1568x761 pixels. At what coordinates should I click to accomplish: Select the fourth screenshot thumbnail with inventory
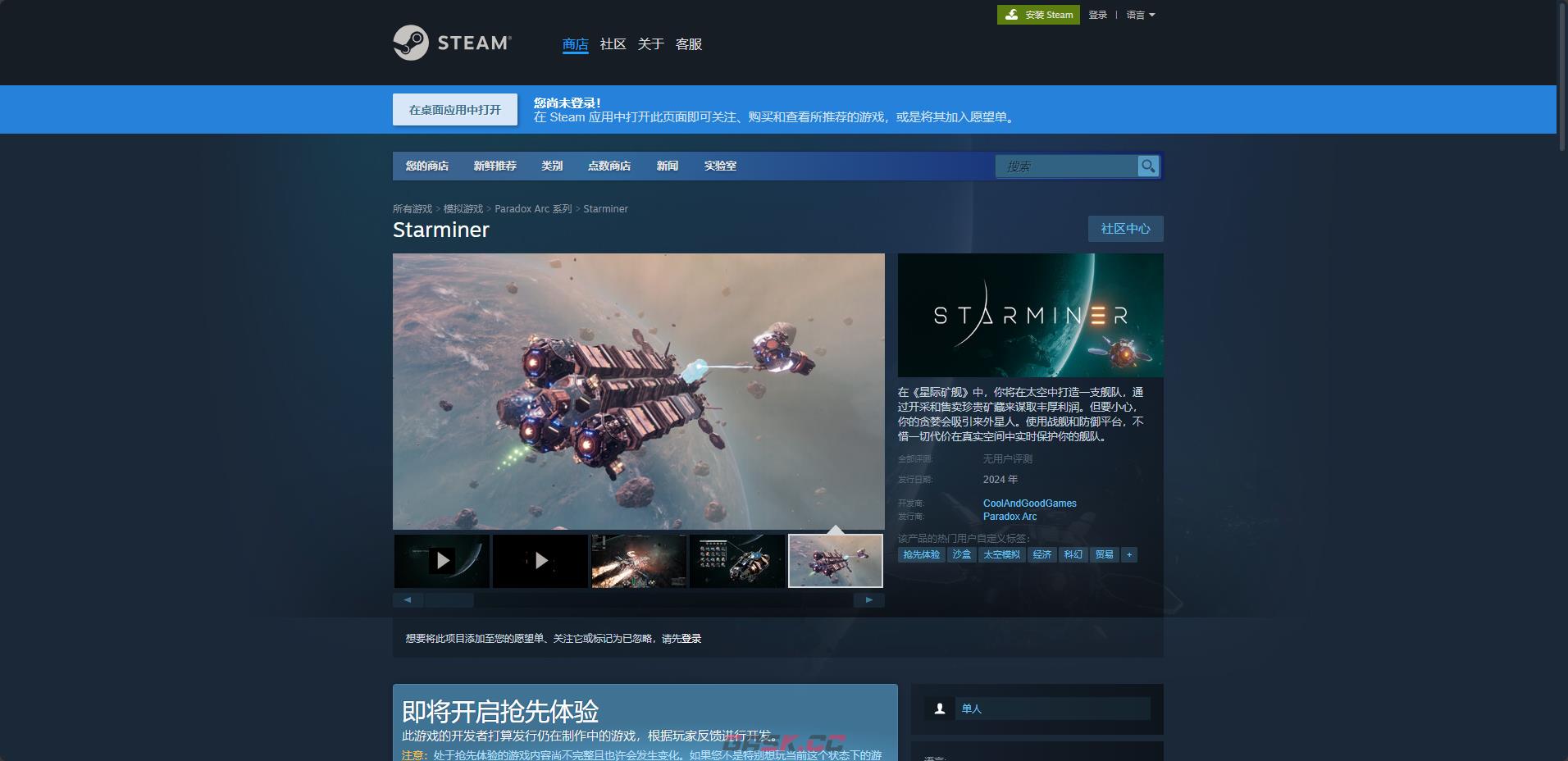point(737,561)
